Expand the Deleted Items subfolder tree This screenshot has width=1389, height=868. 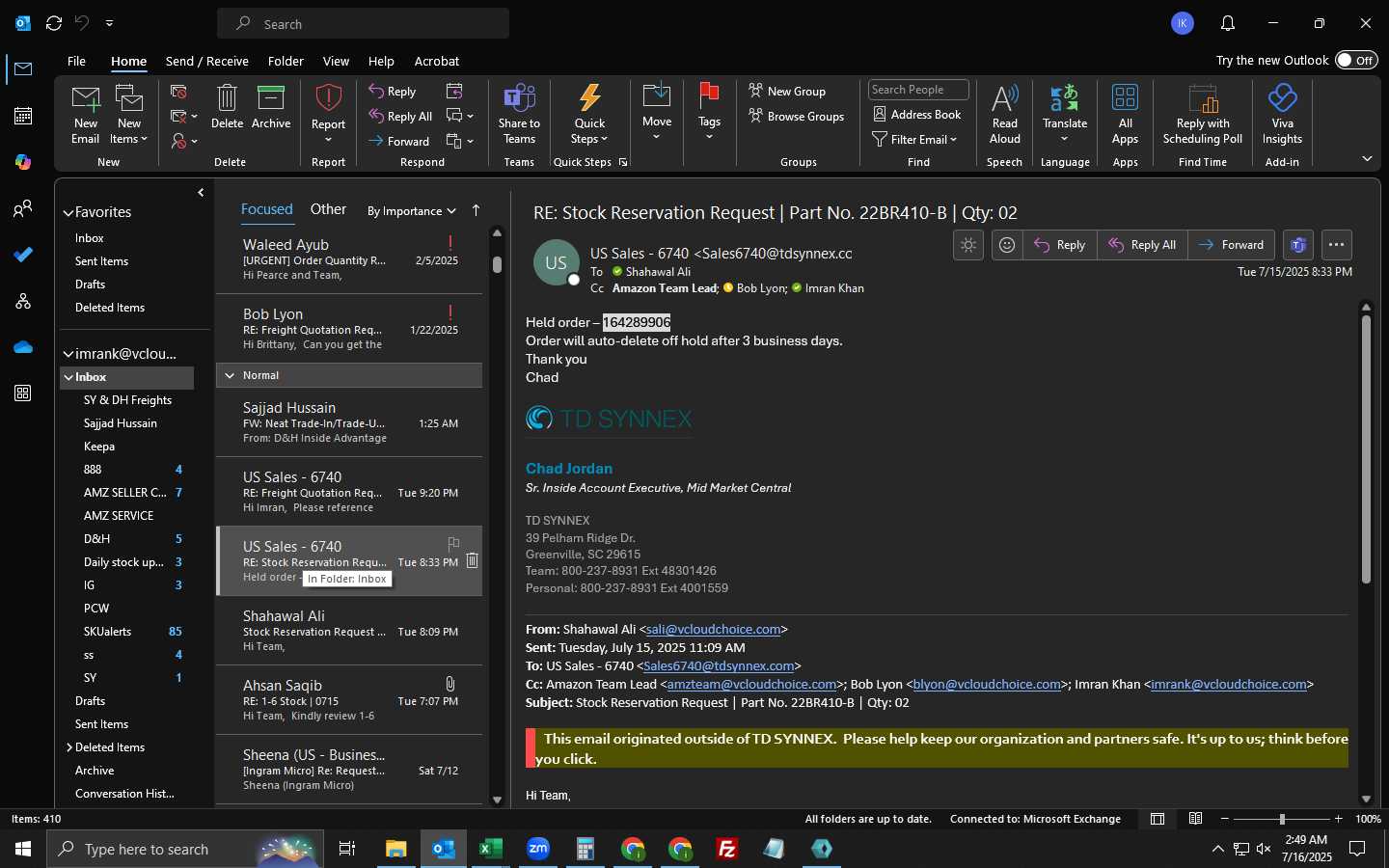(69, 747)
